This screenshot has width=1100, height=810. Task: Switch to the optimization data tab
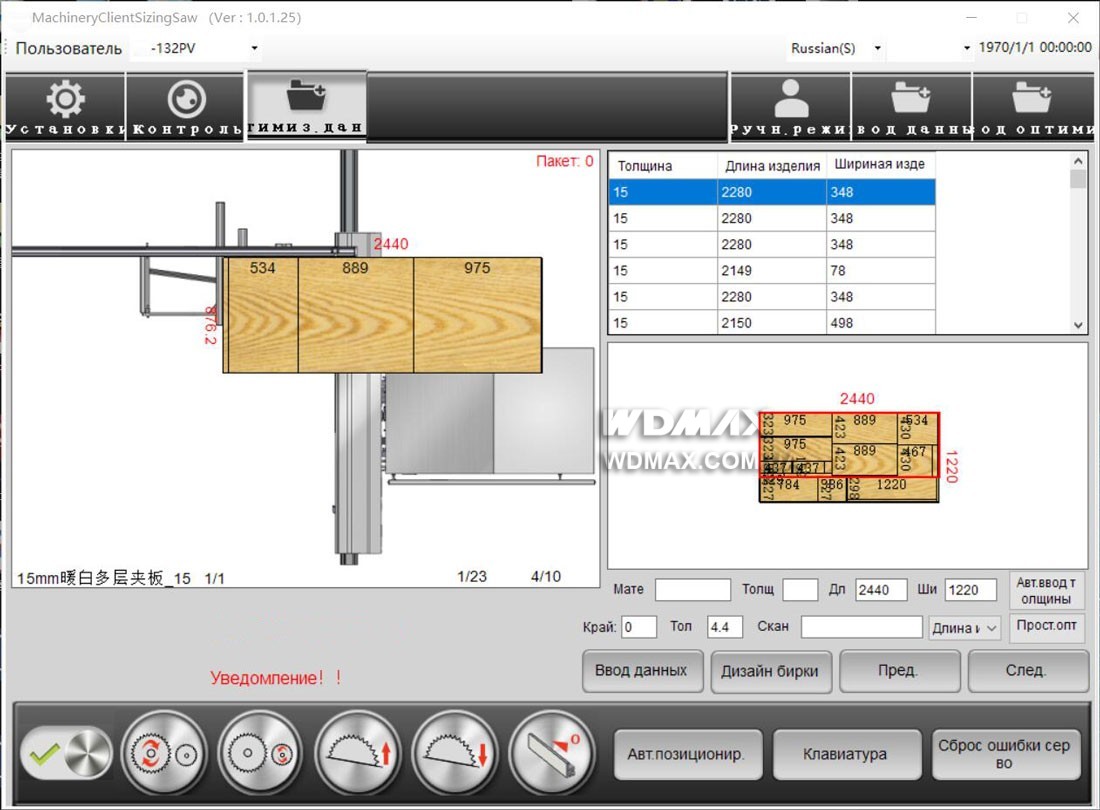pyautogui.click(x=306, y=105)
